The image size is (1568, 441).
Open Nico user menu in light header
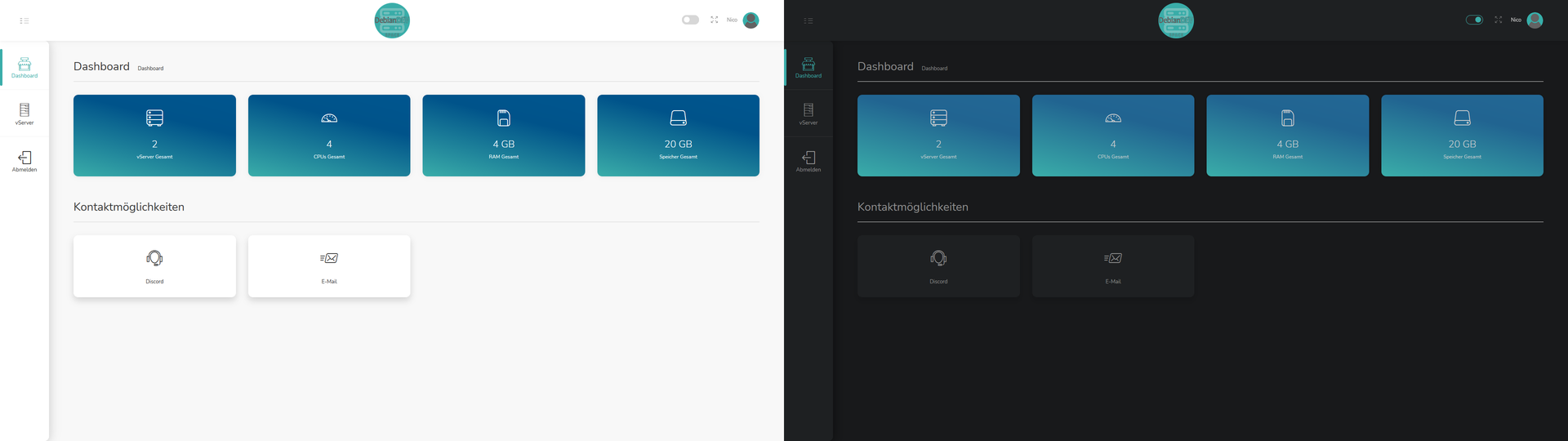732,20
